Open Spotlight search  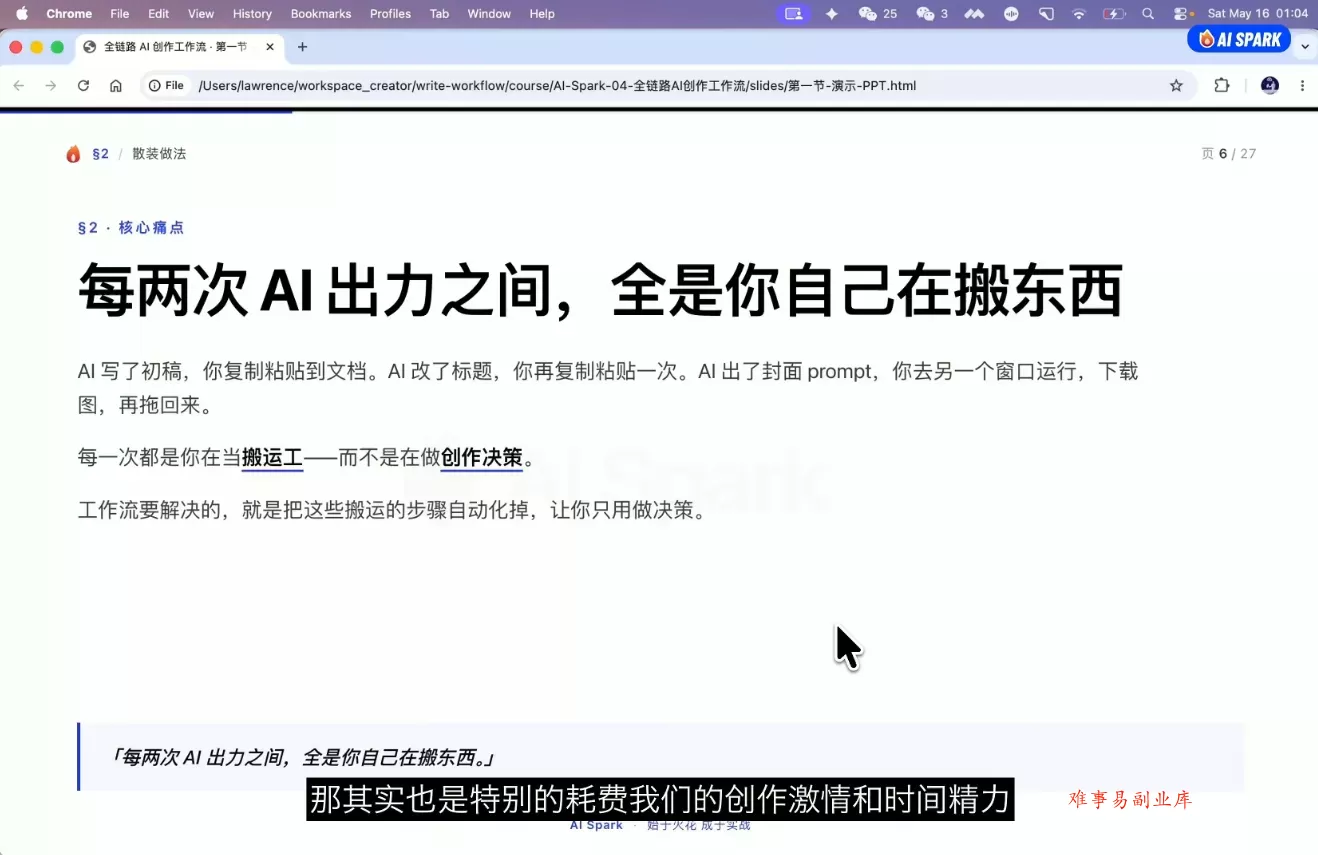coord(1148,13)
